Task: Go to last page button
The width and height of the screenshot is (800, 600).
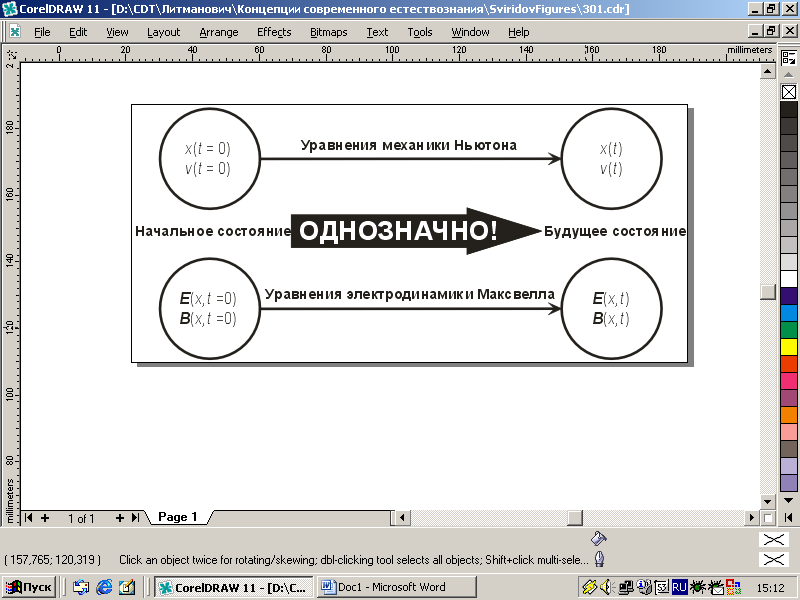Action: point(135,518)
